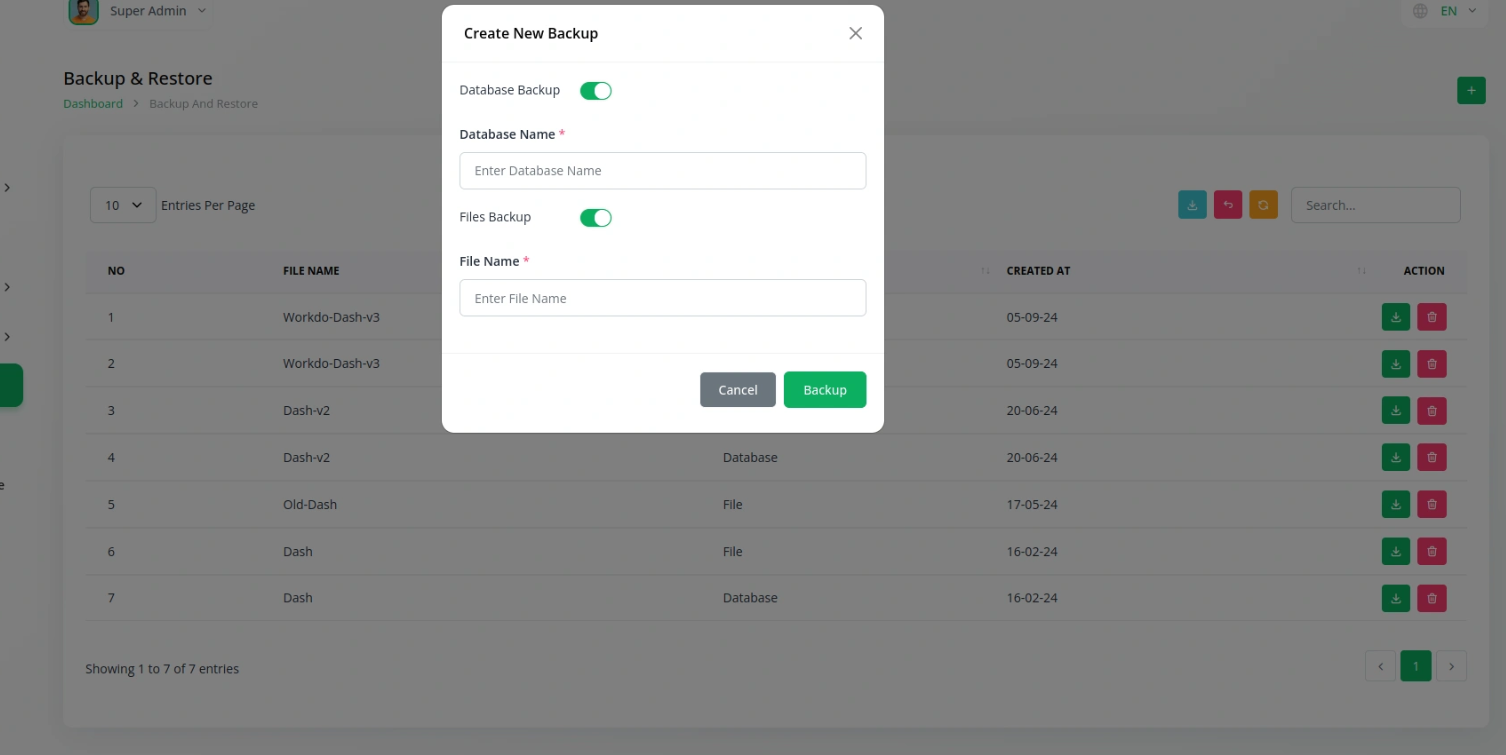Delete Dash-v2 backup in row 3
The height and width of the screenshot is (755, 1506).
click(x=1432, y=411)
